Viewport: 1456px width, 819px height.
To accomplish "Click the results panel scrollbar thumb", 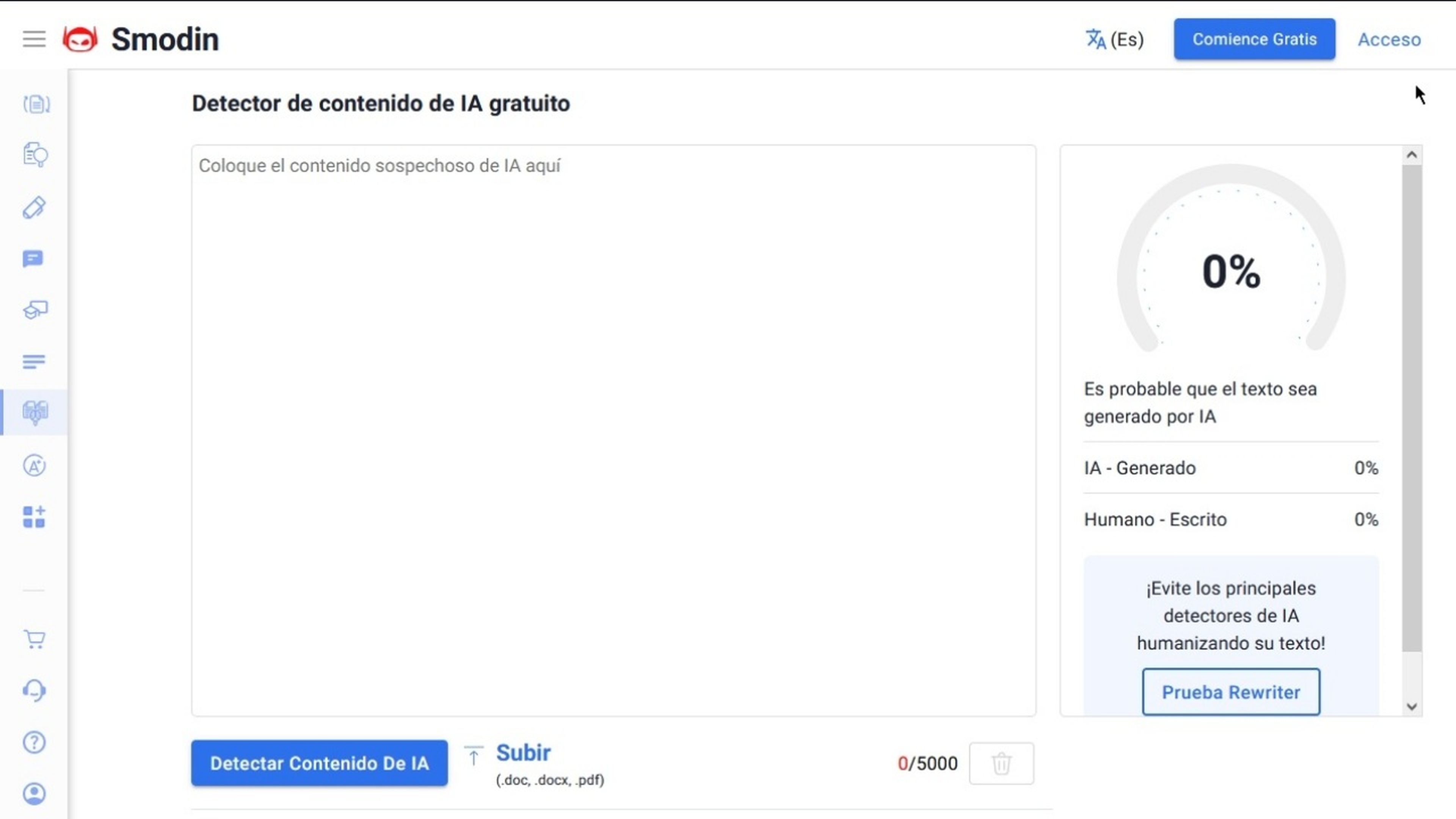I will point(1412,408).
